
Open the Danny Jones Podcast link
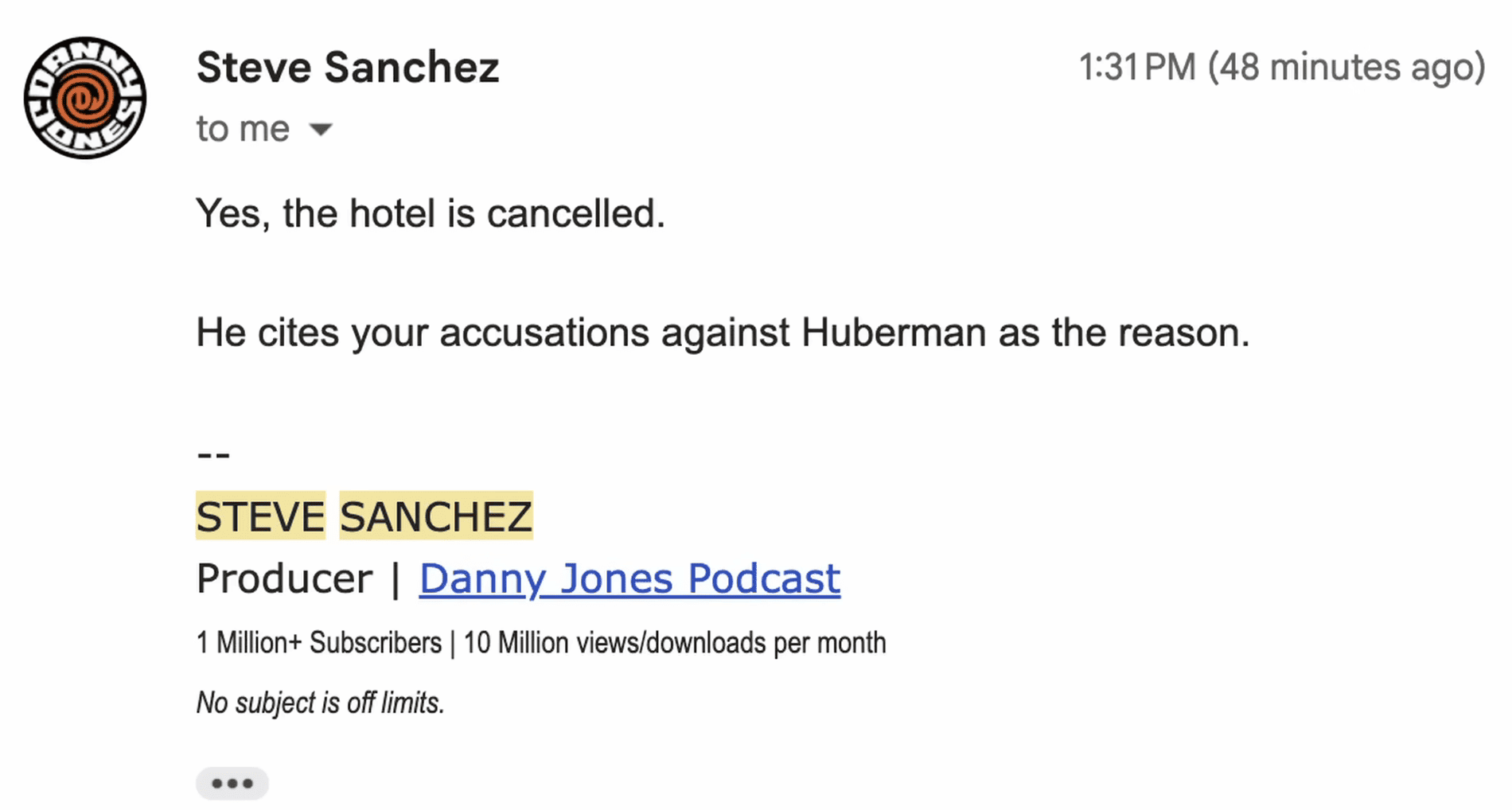click(x=629, y=578)
